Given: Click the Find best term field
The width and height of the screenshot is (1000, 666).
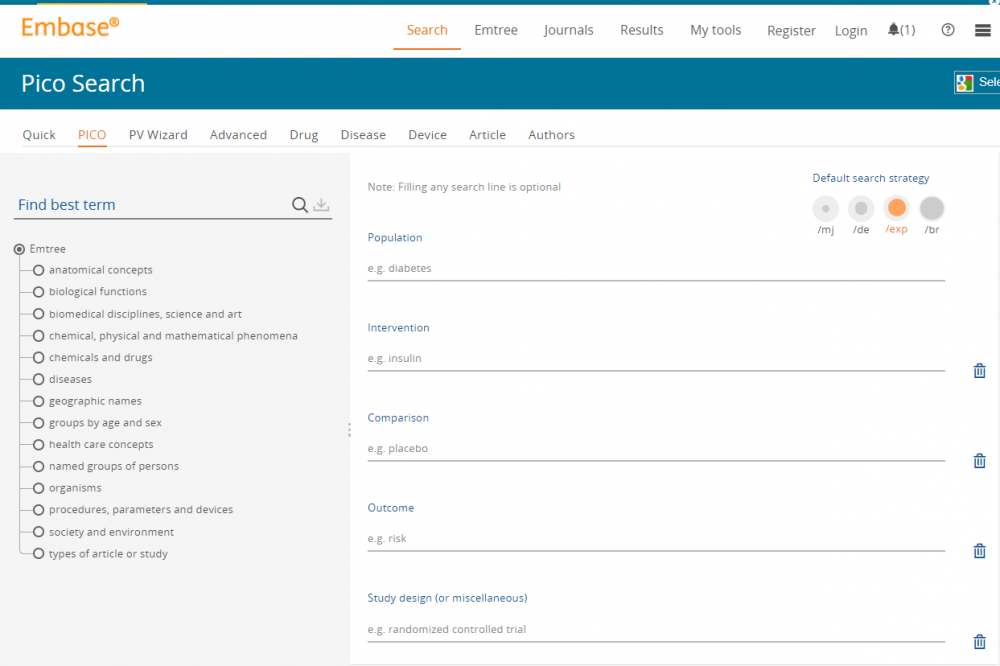Looking at the screenshot, I should pyautogui.click(x=152, y=205).
